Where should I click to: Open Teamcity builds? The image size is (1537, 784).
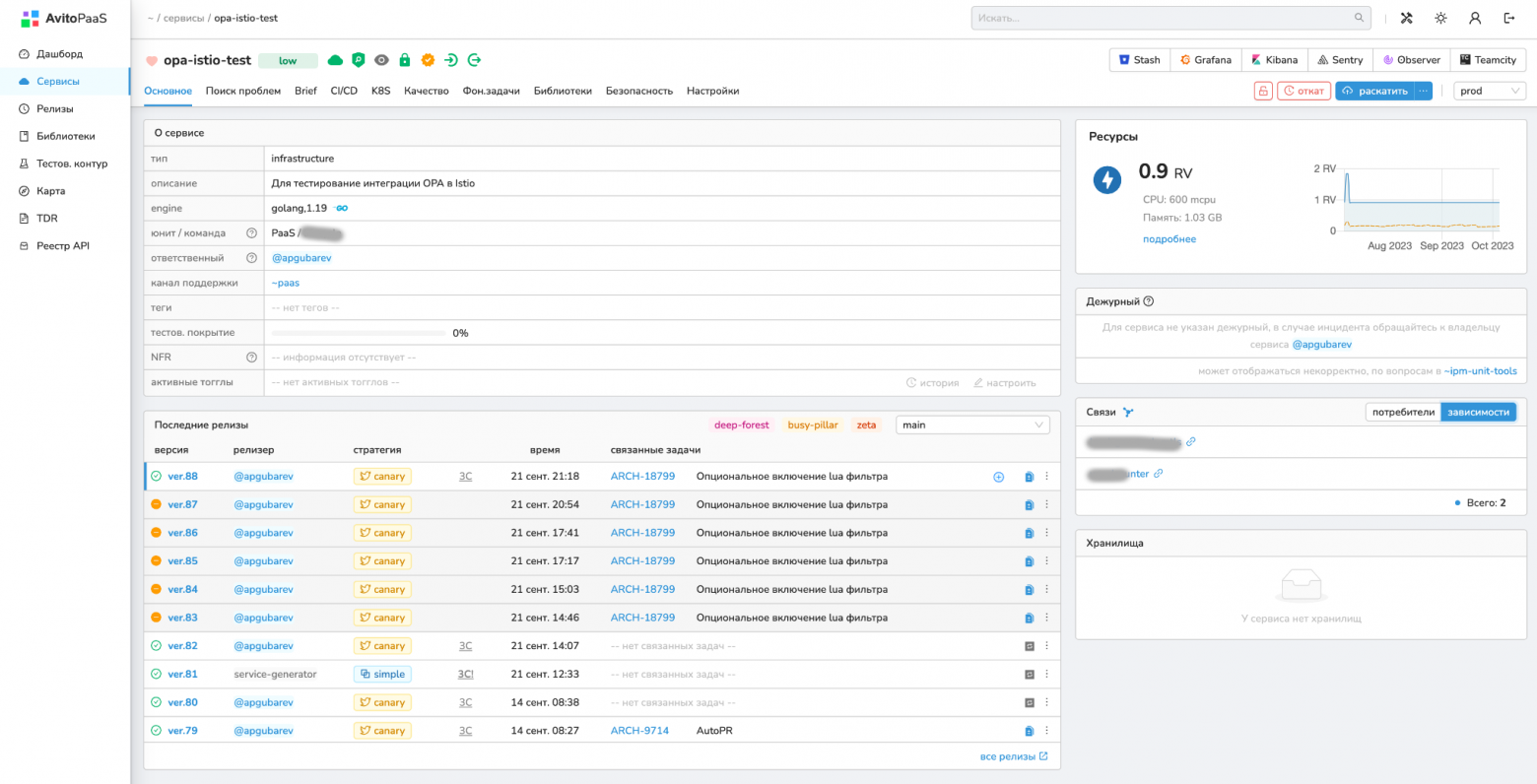1488,60
